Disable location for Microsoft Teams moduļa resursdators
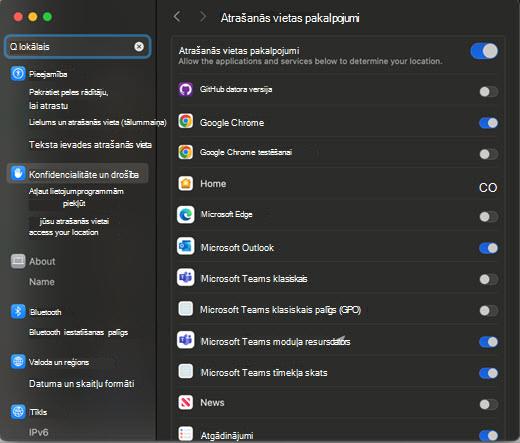The width and height of the screenshot is (520, 443). (489, 342)
